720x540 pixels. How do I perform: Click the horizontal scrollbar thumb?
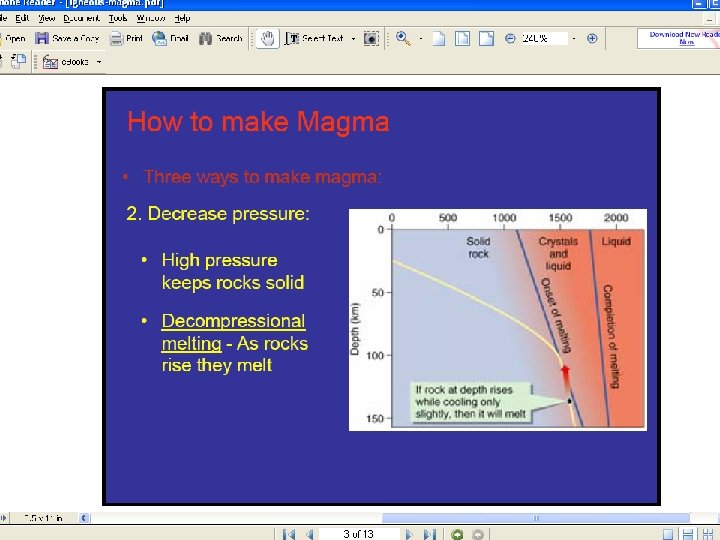point(535,518)
